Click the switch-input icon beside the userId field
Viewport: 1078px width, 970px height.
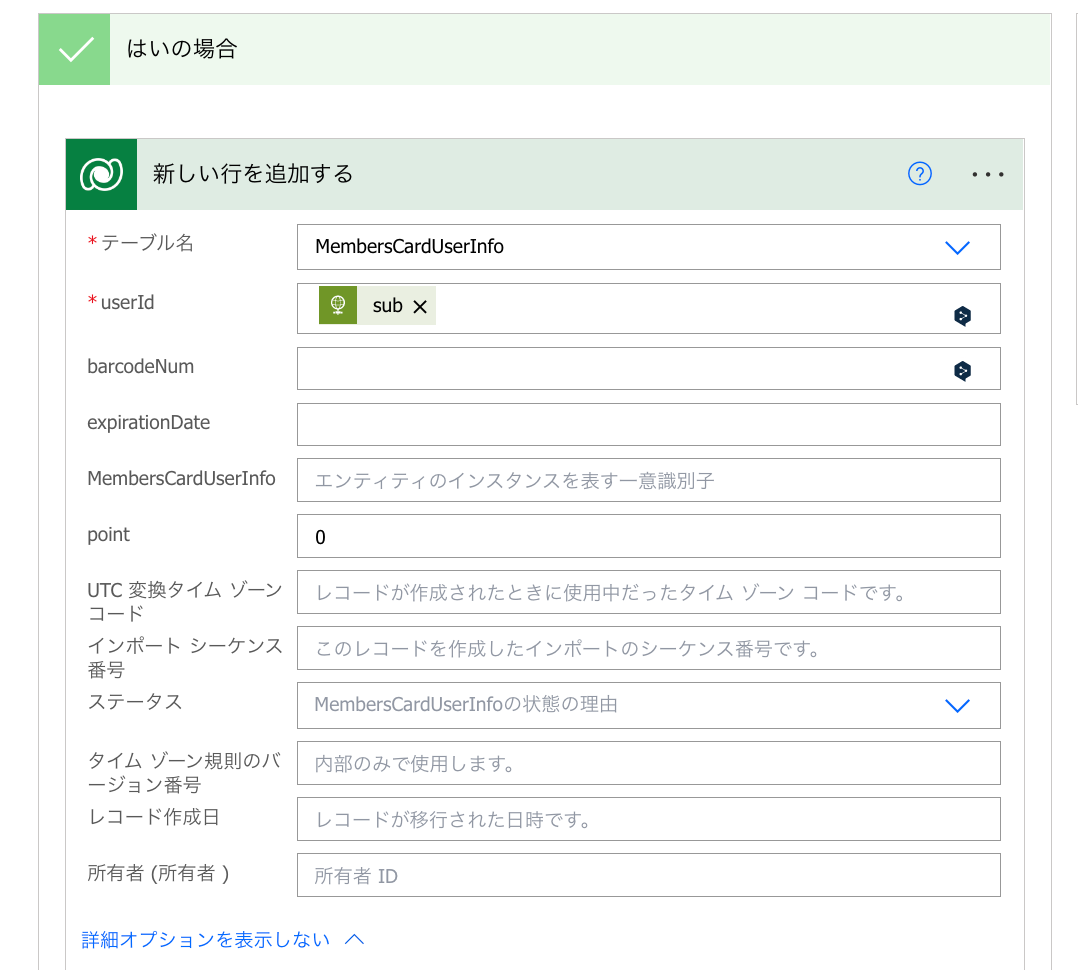coord(962,315)
